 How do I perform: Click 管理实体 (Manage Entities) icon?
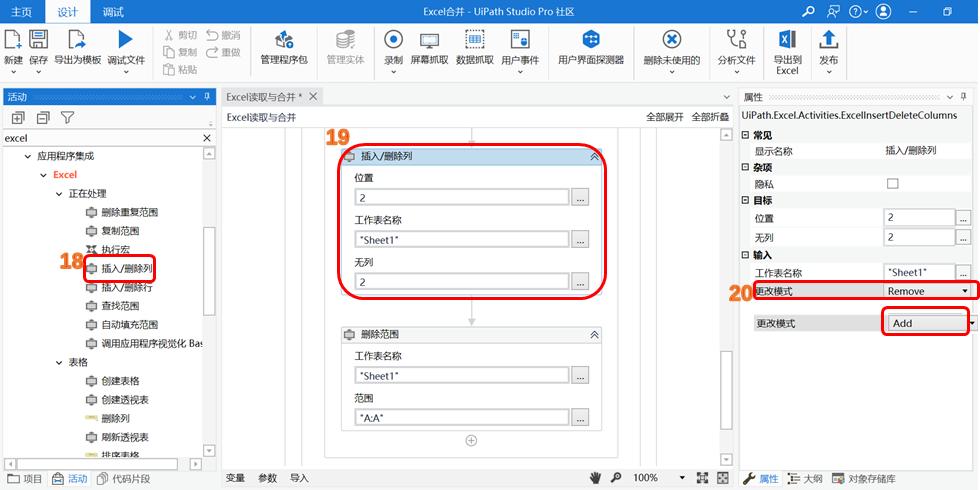(x=346, y=41)
